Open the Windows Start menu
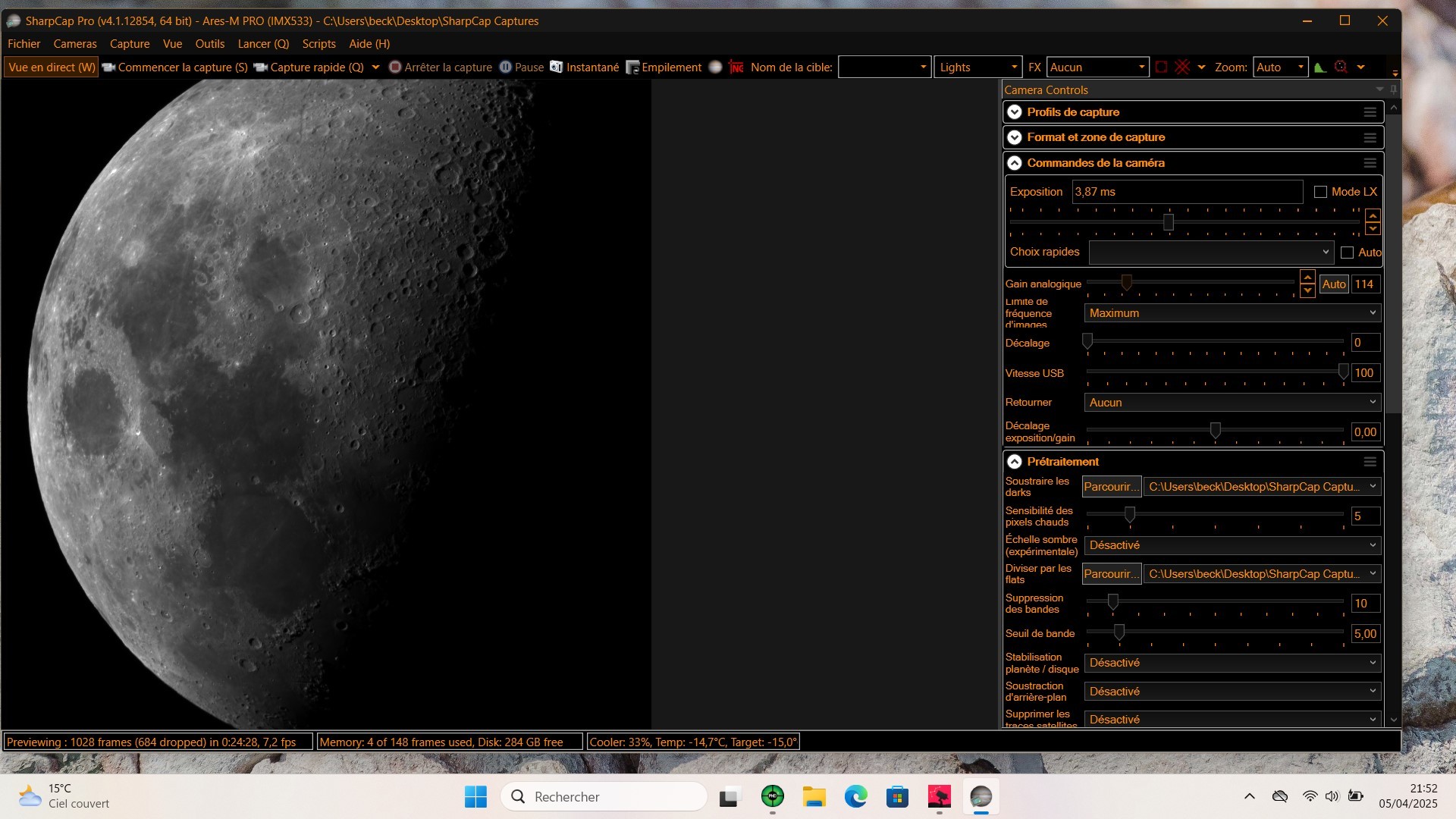The width and height of the screenshot is (1456, 819). click(475, 797)
